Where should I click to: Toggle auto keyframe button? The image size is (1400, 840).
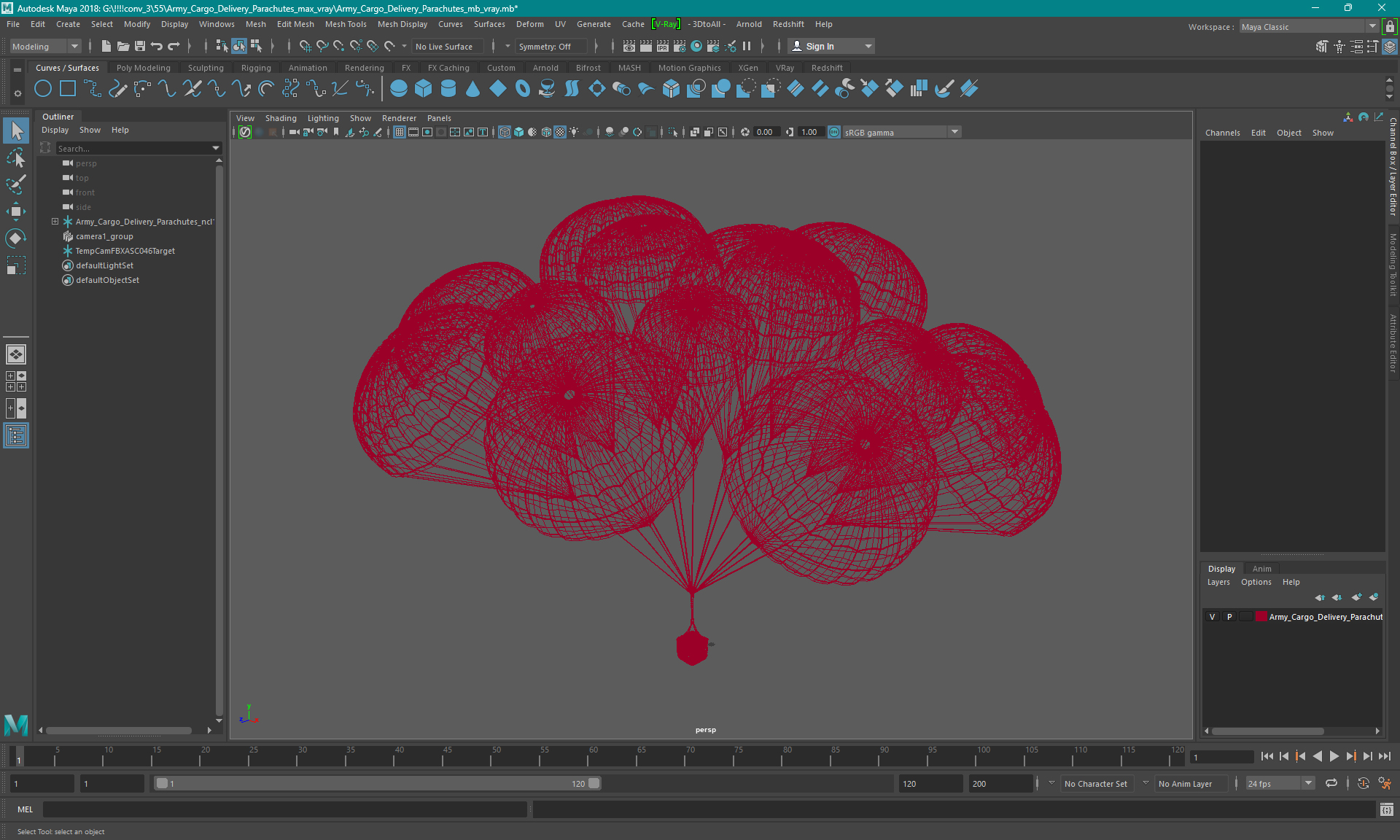pyautogui.click(x=1363, y=783)
